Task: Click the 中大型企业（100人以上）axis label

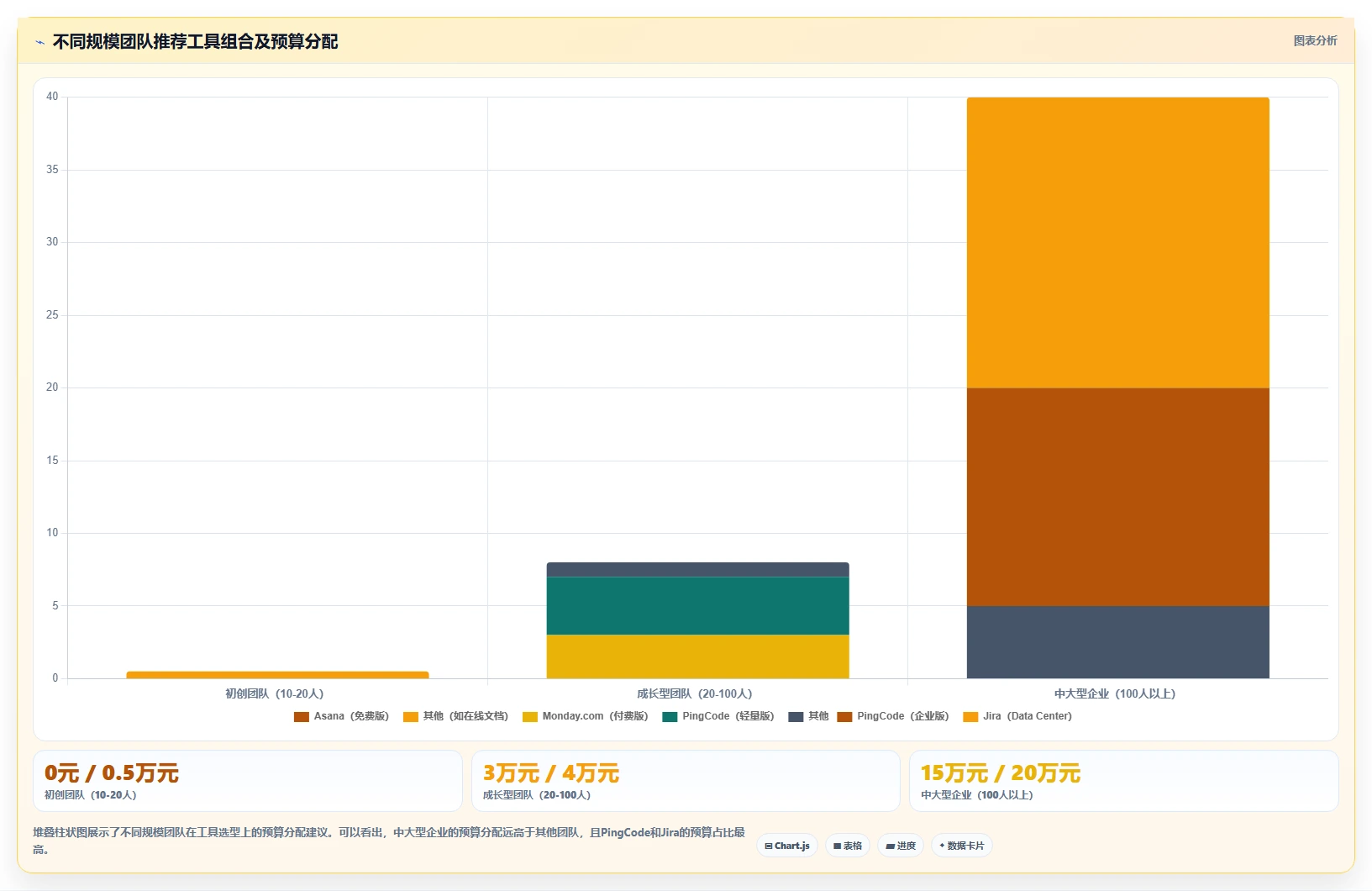Action: point(1115,694)
